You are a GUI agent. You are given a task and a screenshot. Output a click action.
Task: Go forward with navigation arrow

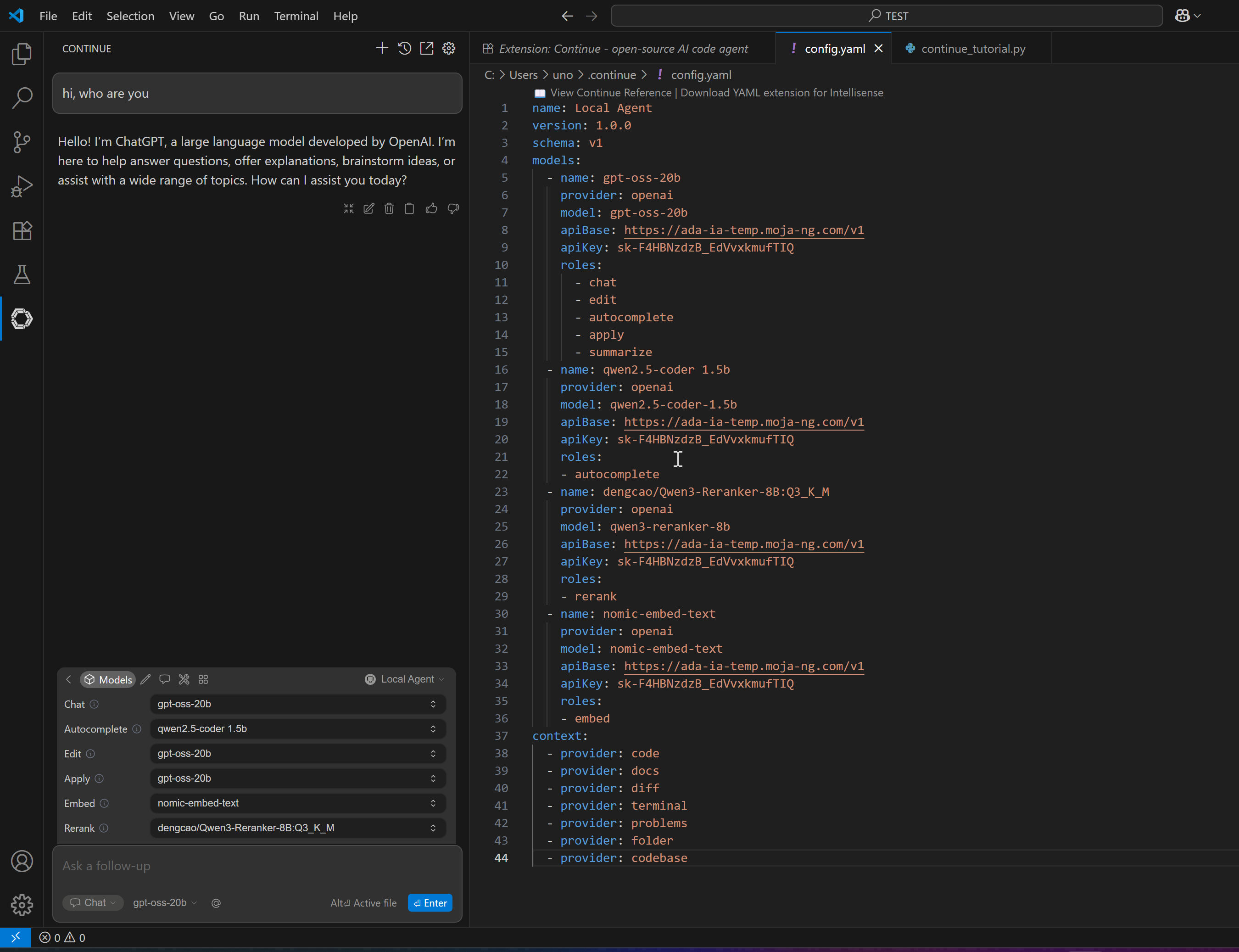point(592,16)
